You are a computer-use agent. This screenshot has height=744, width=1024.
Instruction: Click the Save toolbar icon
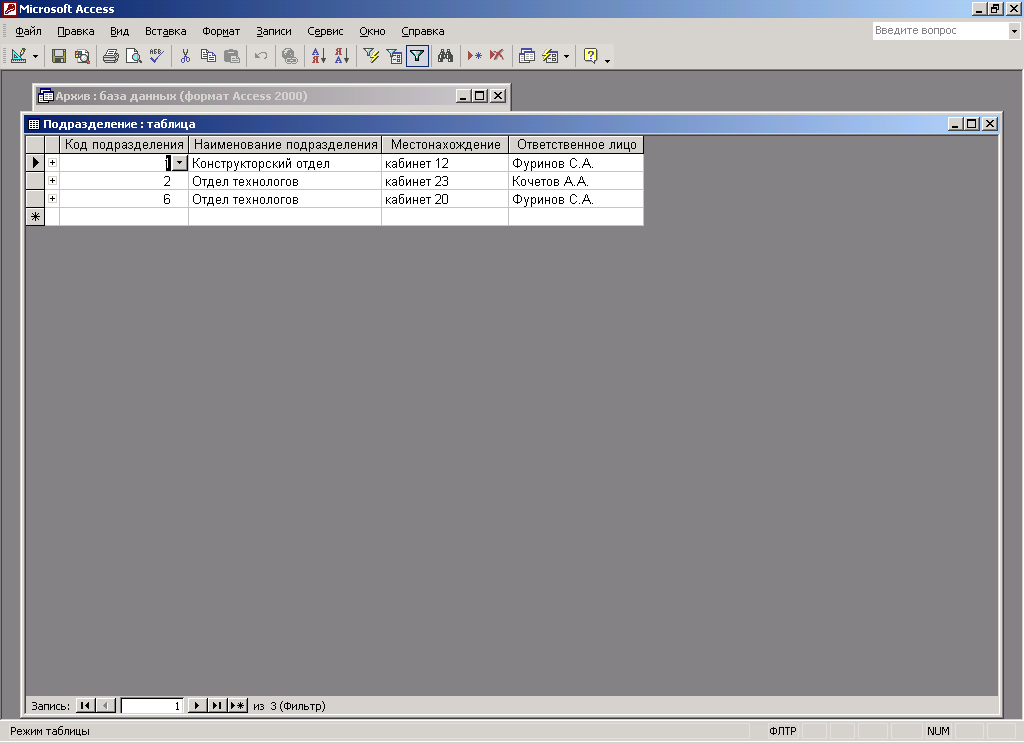pyautogui.click(x=59, y=56)
